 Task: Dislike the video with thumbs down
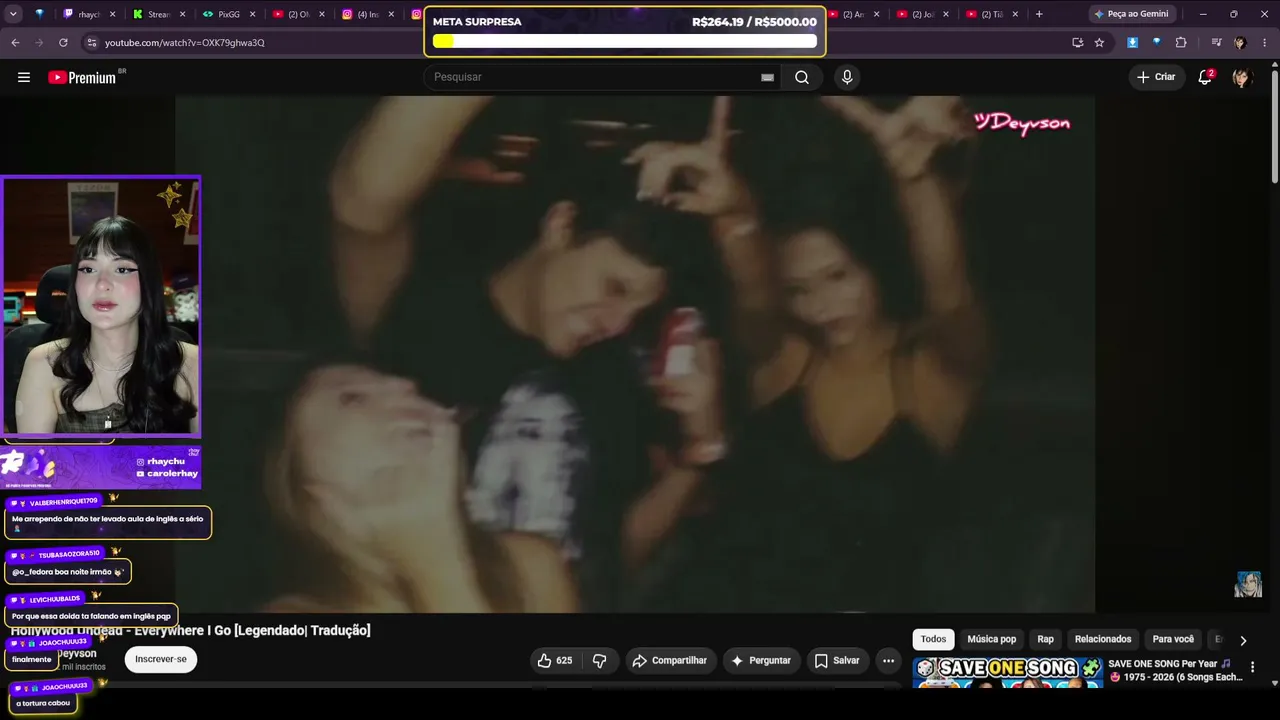[600, 660]
